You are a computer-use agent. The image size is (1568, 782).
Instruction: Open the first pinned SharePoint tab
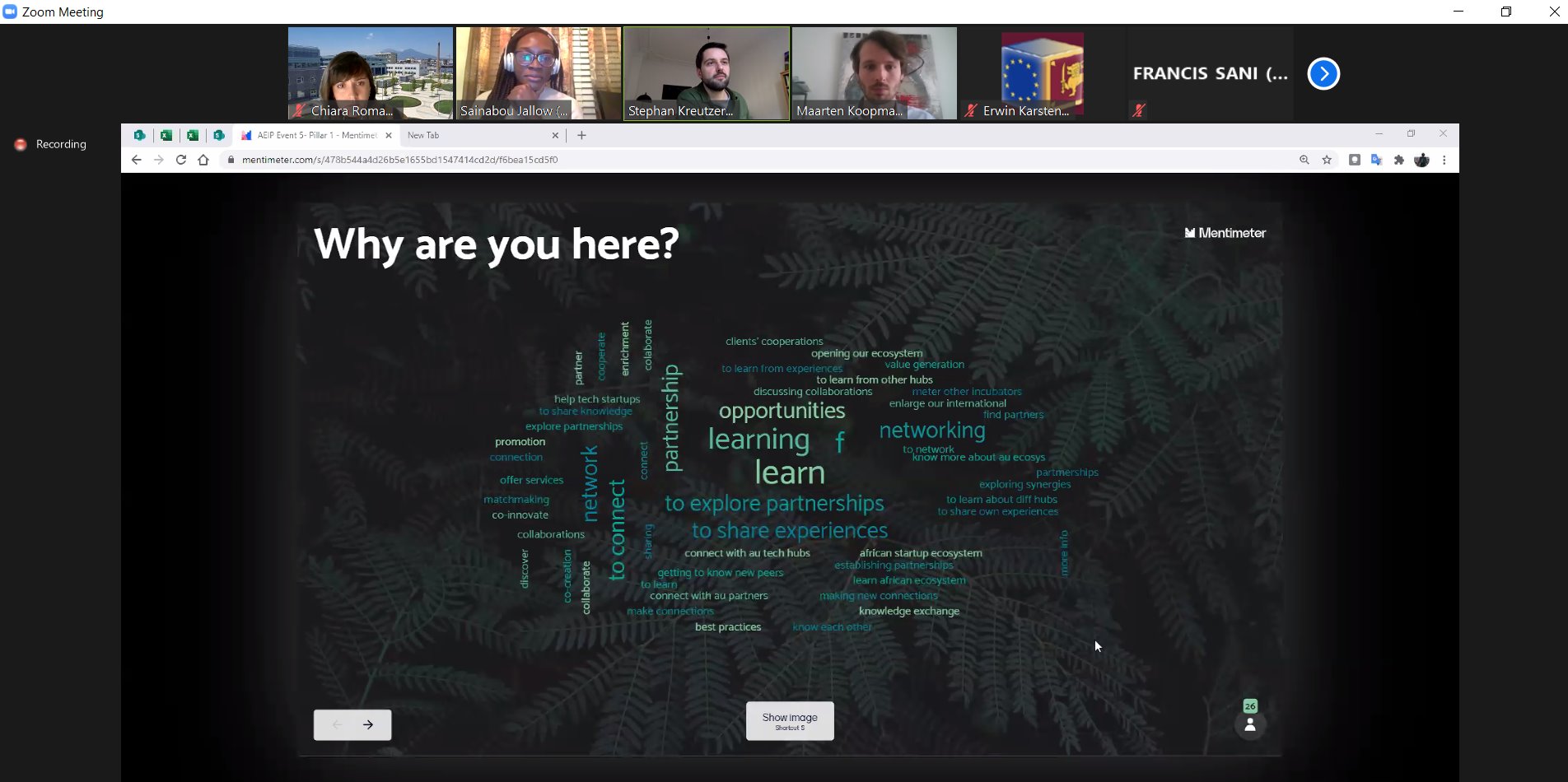[140, 135]
